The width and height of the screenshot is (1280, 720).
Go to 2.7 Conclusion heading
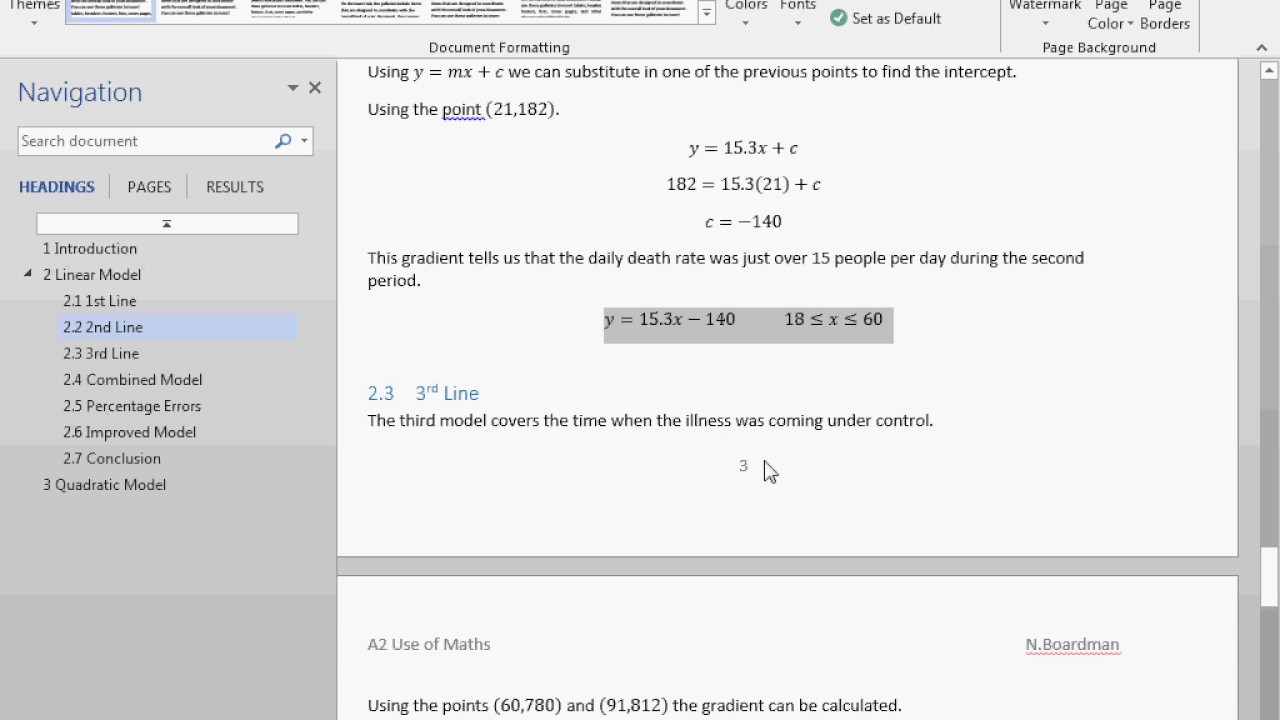click(x=112, y=458)
